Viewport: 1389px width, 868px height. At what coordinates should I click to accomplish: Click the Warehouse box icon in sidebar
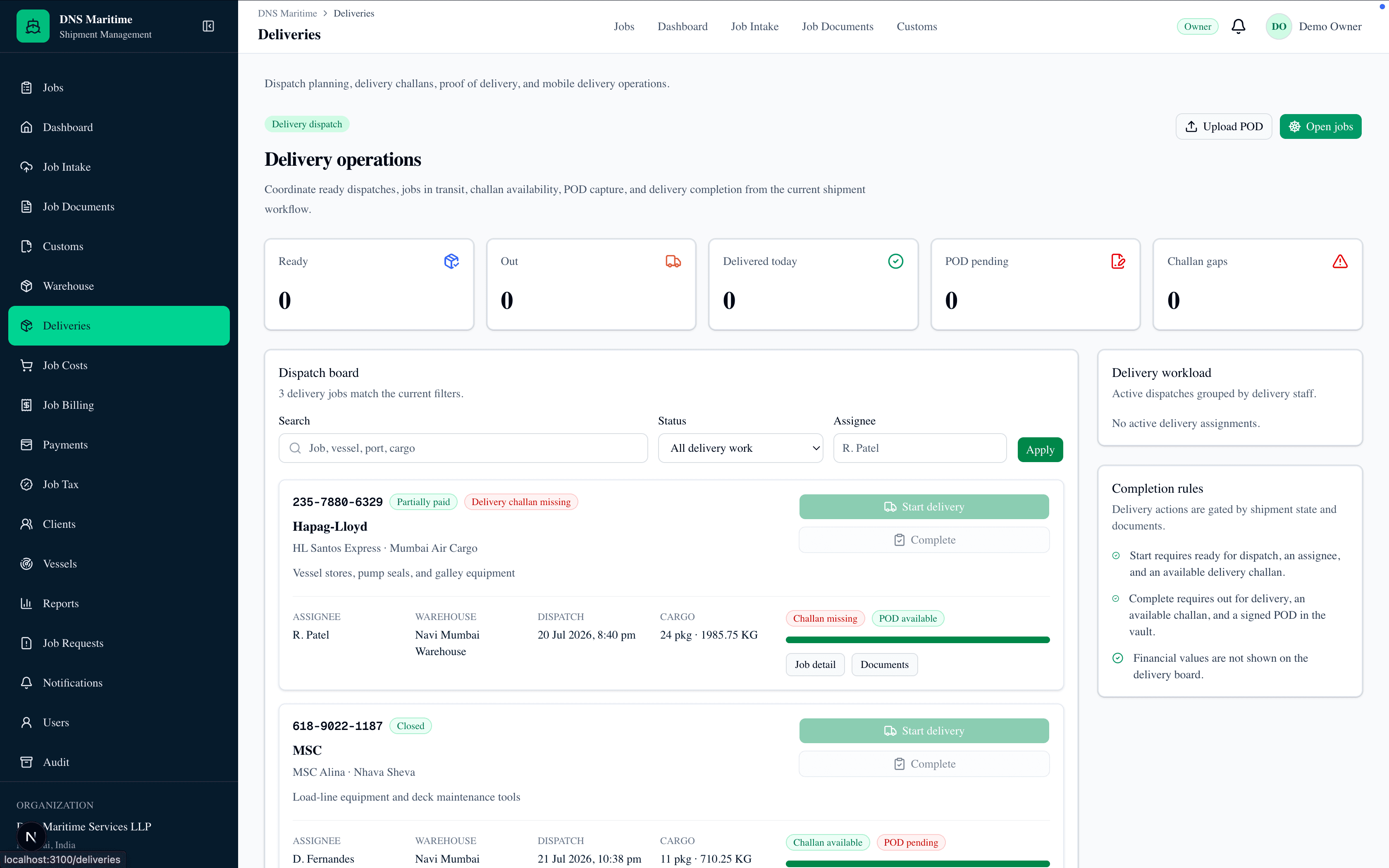26,286
